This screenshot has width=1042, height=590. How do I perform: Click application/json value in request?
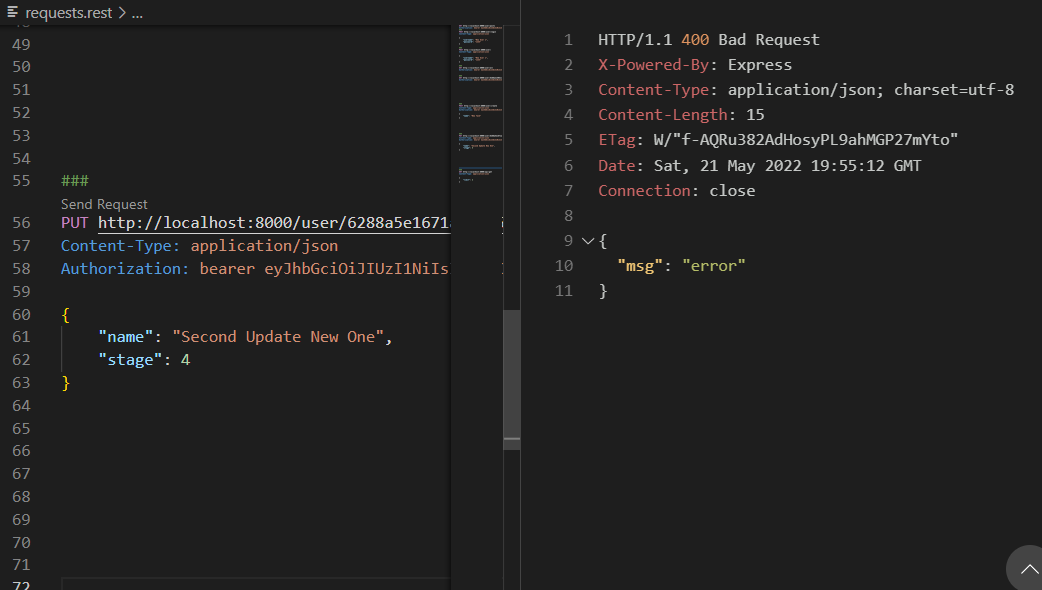point(264,246)
